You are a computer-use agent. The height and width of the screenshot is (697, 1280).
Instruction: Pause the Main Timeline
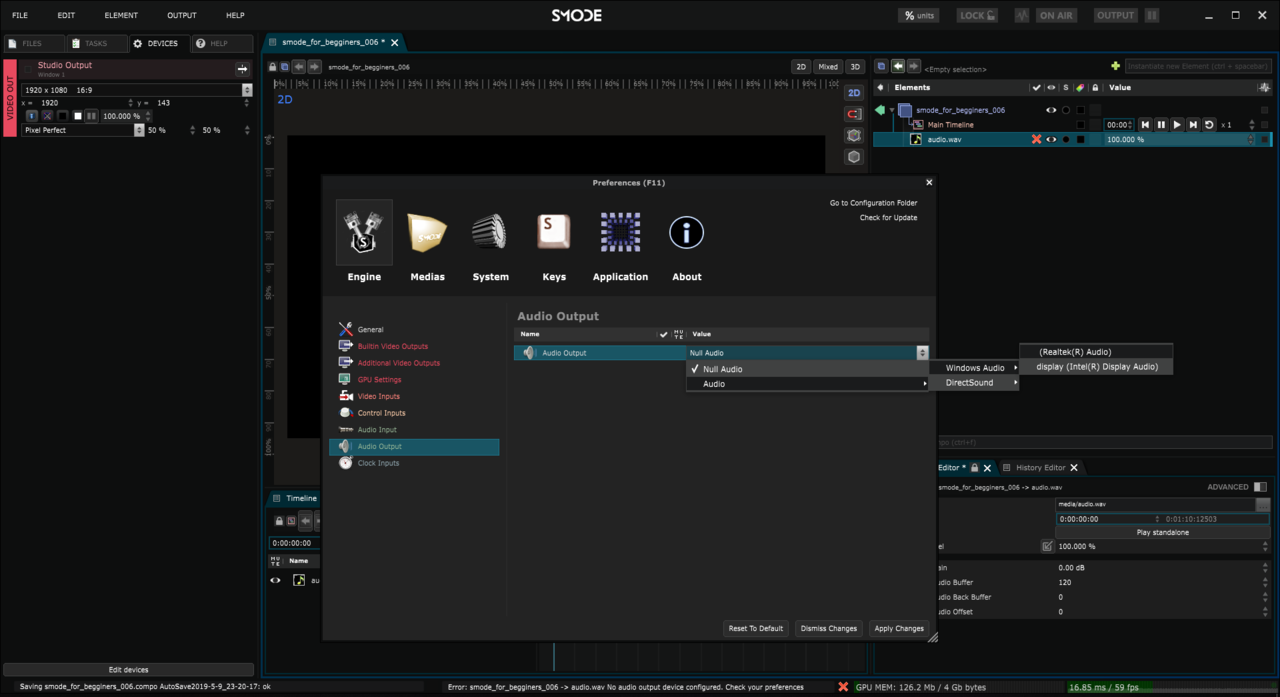pyautogui.click(x=1161, y=125)
